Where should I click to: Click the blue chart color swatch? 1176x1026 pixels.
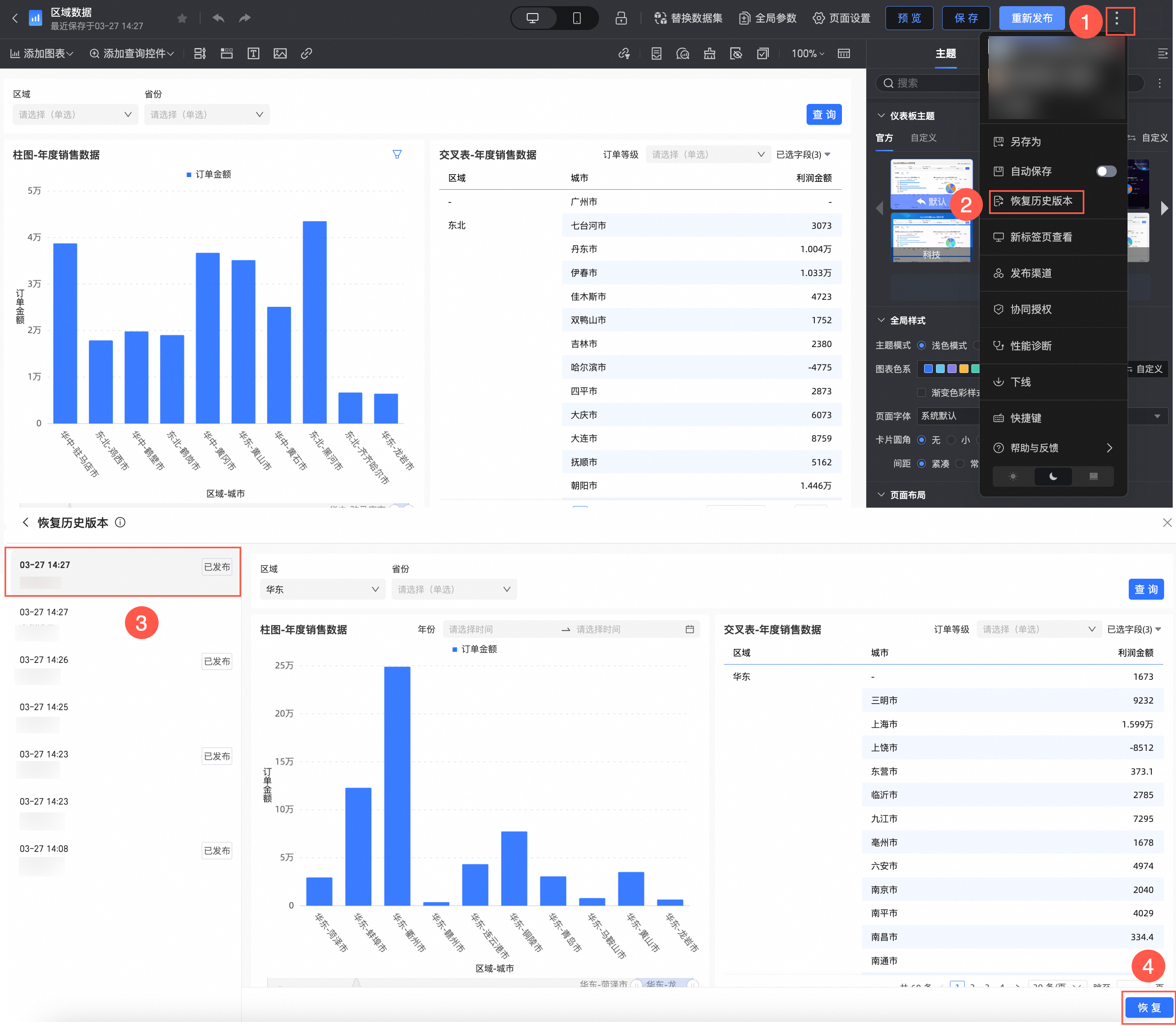[x=928, y=369]
